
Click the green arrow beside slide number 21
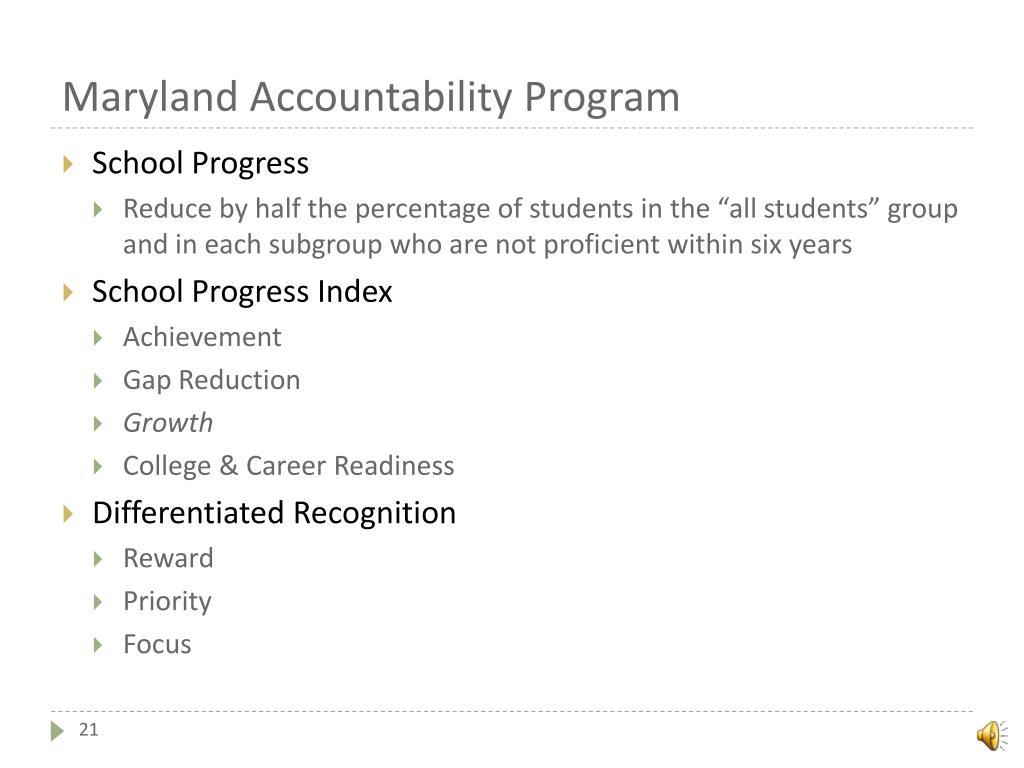(57, 730)
